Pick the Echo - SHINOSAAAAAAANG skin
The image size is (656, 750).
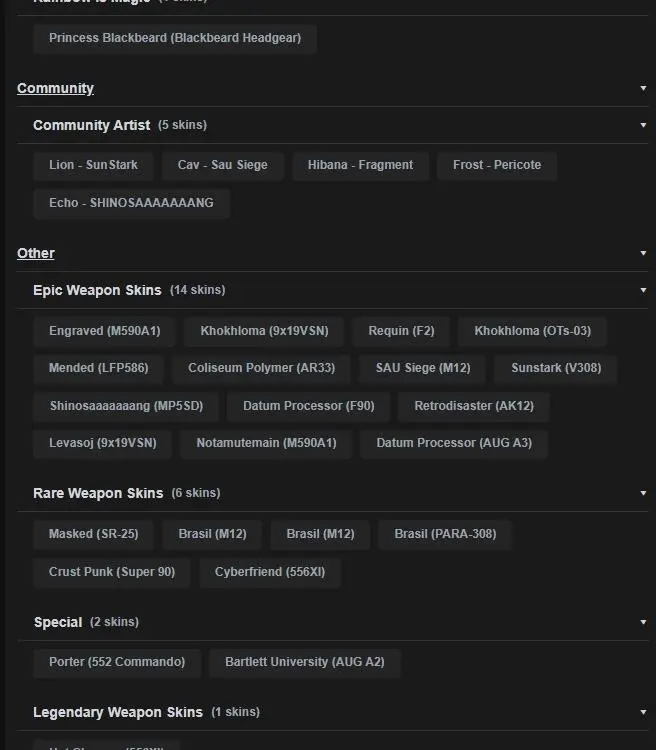[x=131, y=203]
